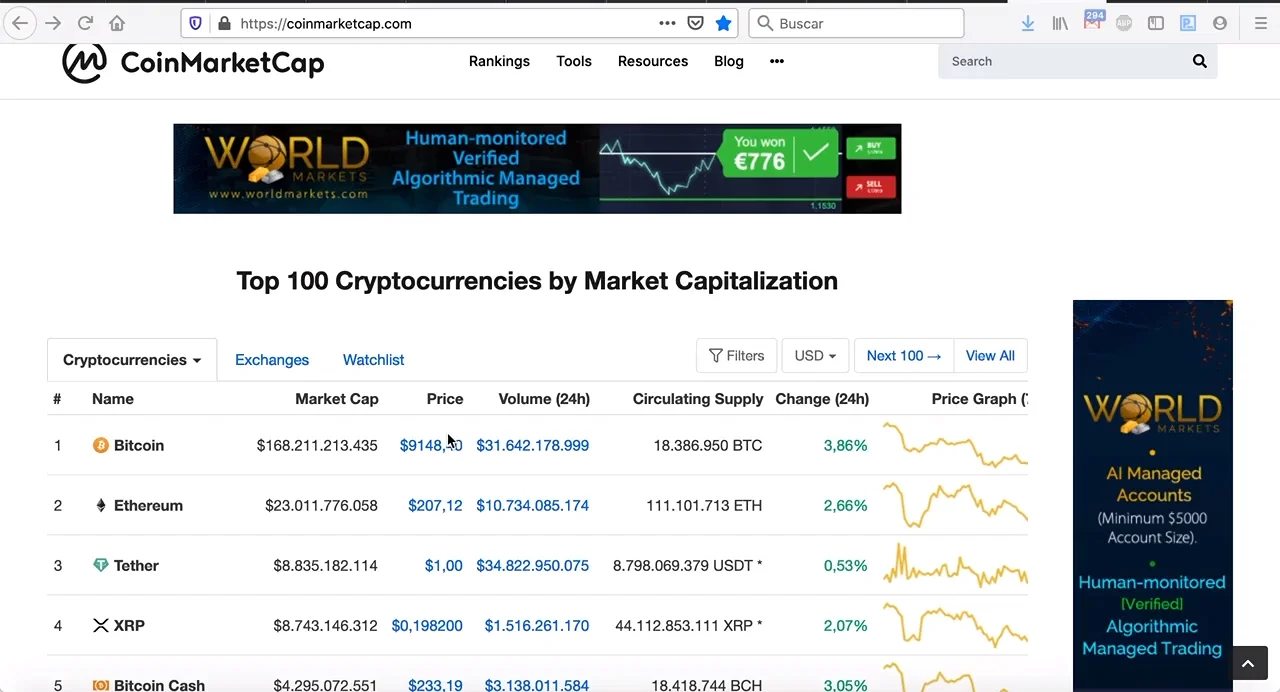Viewport: 1280px width, 692px height.
Task: Reload page with the refresh icon
Action: point(86,23)
